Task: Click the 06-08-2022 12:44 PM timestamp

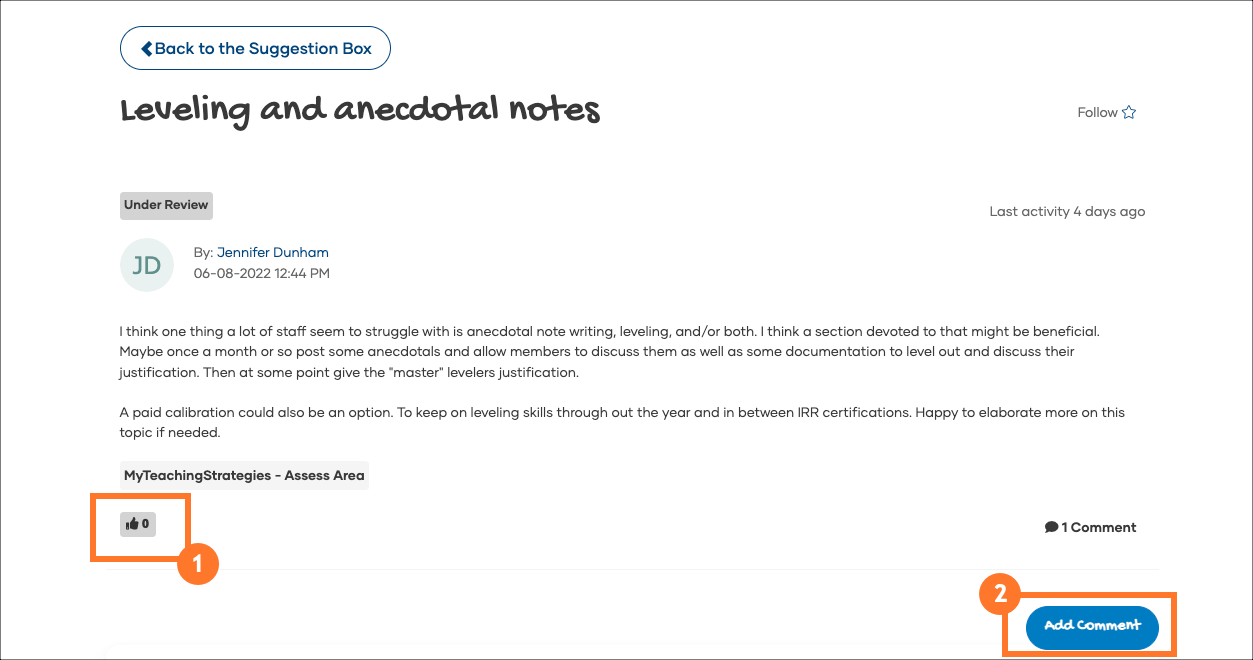Action: pyautogui.click(x=262, y=273)
